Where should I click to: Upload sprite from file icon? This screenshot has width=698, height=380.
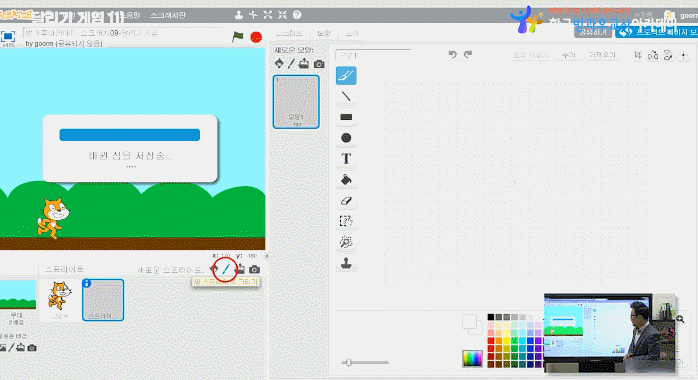[240, 269]
